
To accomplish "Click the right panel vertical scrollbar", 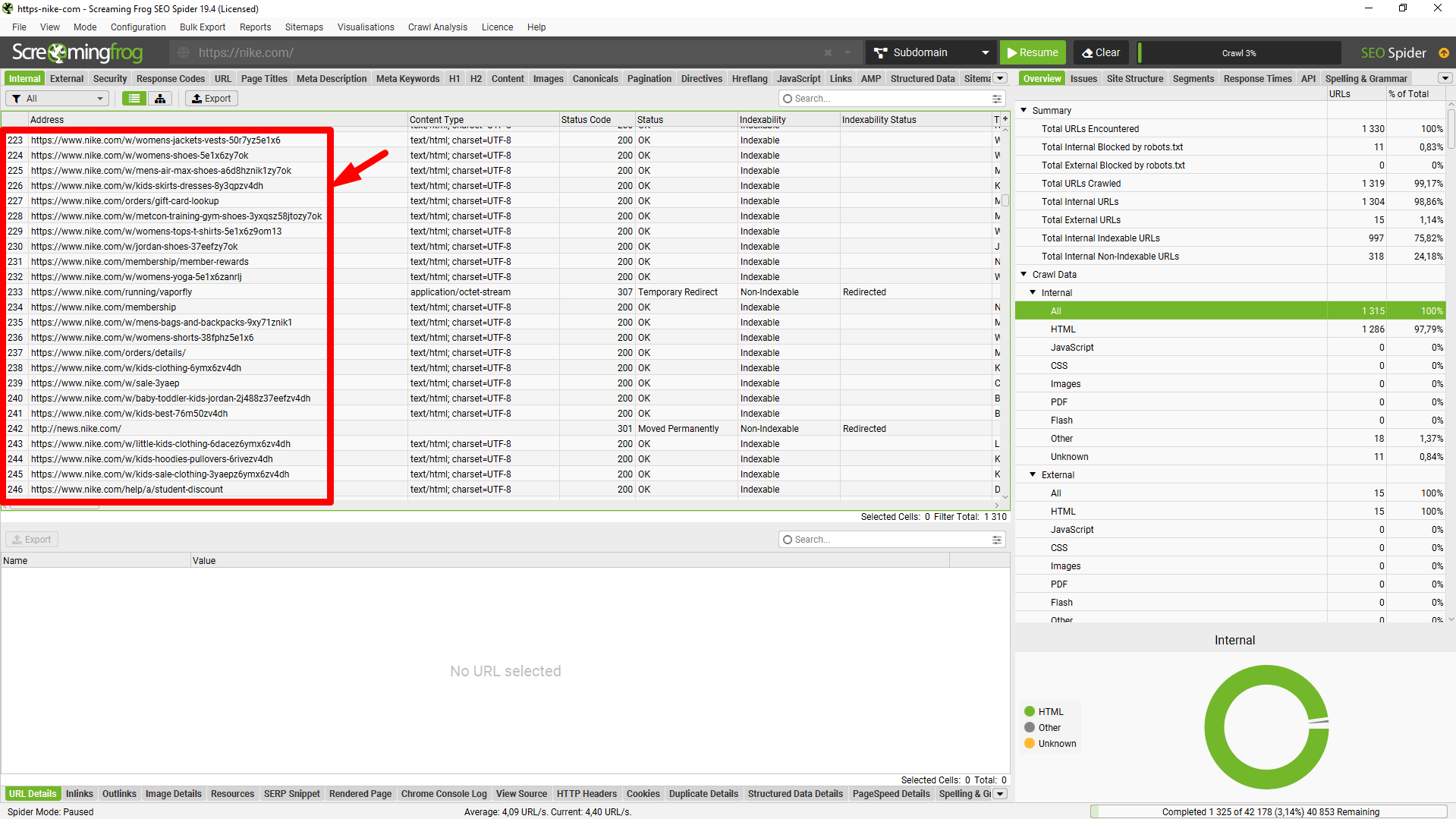I will [1451, 129].
